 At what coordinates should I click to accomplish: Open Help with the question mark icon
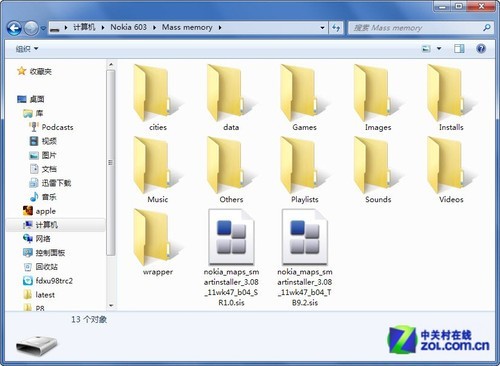pyautogui.click(x=481, y=49)
